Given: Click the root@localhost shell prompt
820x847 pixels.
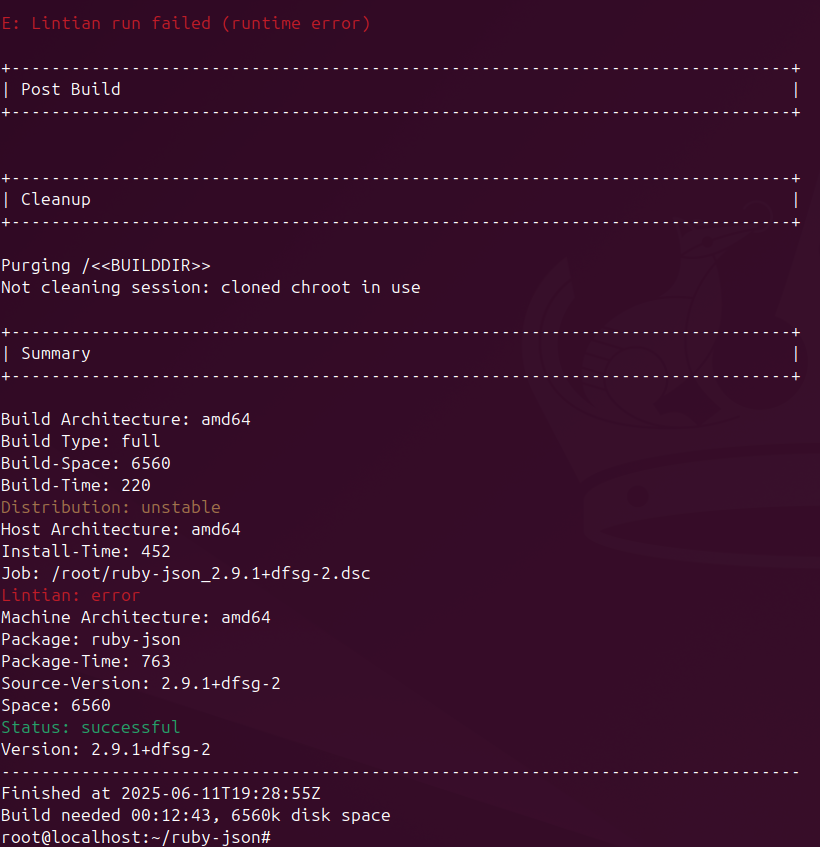Looking at the screenshot, I should (135, 836).
